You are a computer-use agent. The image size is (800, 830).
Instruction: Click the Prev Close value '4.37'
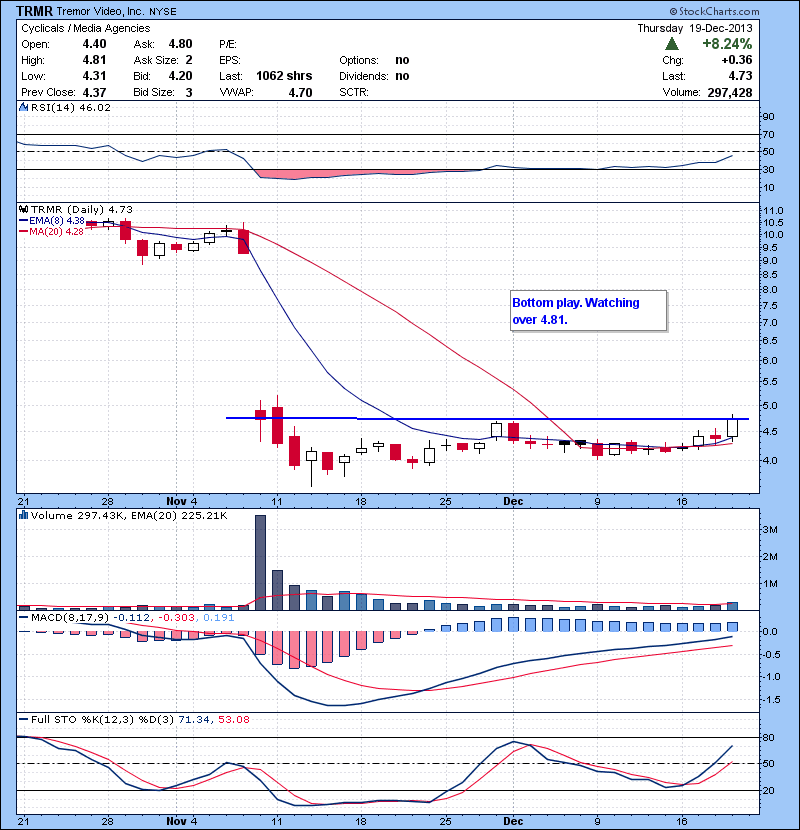[94, 92]
